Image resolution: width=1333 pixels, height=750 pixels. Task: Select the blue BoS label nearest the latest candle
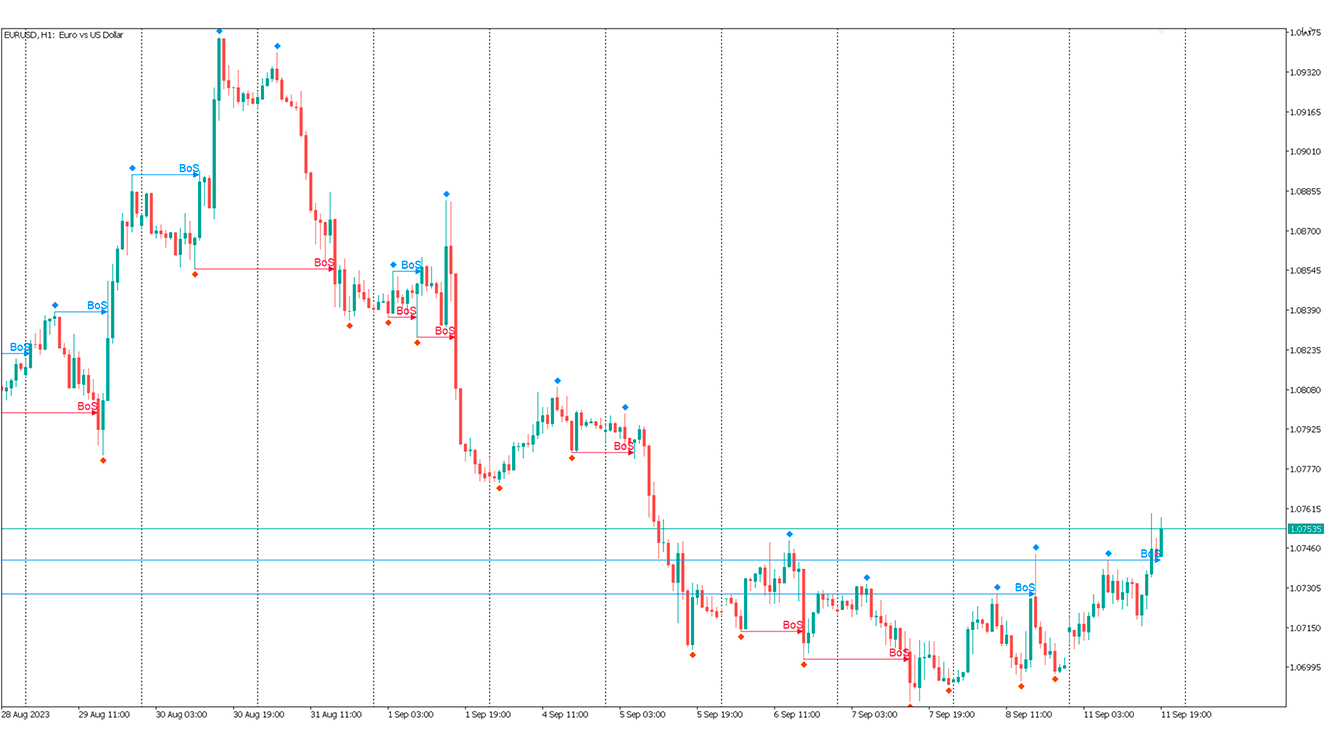(1150, 553)
